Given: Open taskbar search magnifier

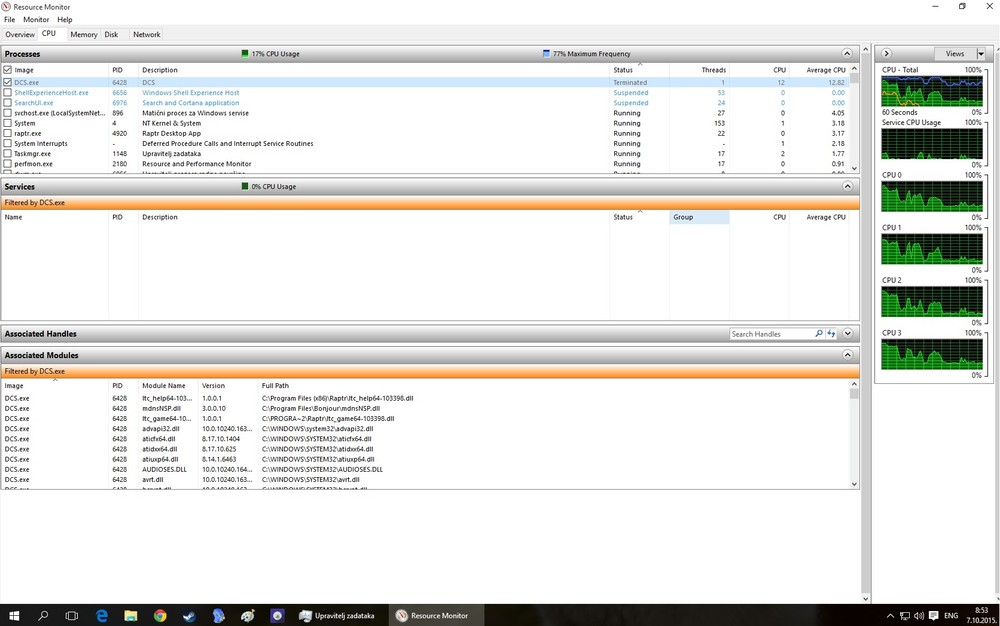Looking at the screenshot, I should [43, 616].
